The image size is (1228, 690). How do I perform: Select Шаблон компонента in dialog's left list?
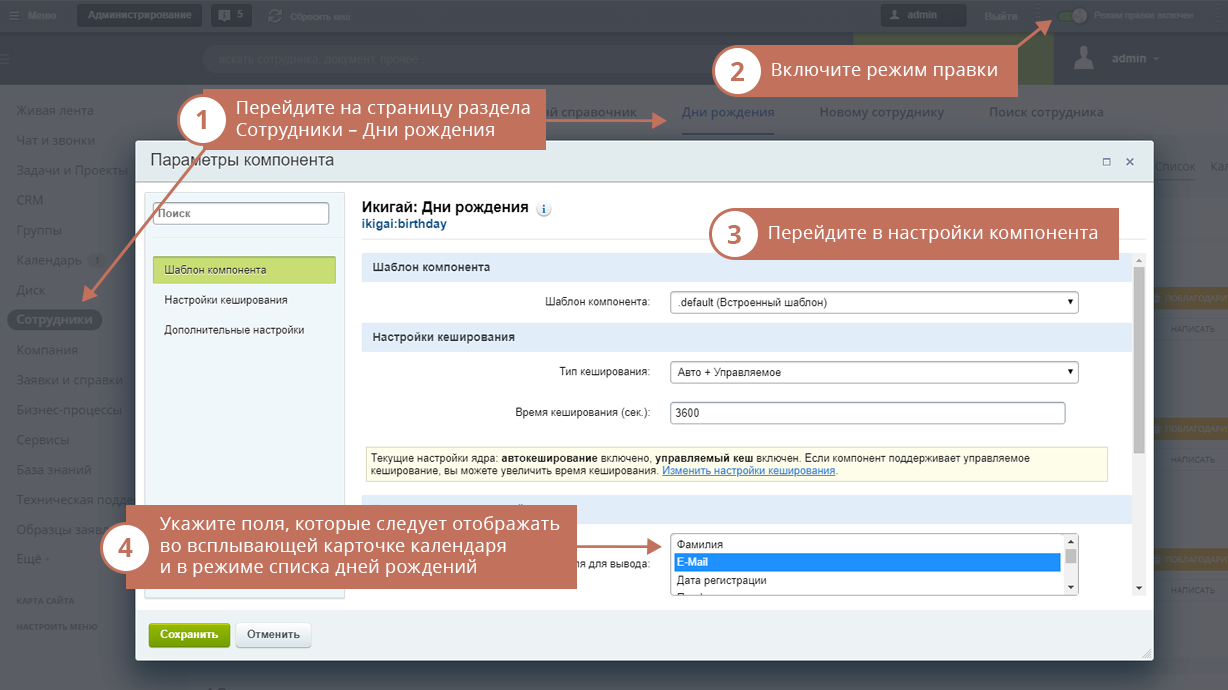[x=244, y=270]
